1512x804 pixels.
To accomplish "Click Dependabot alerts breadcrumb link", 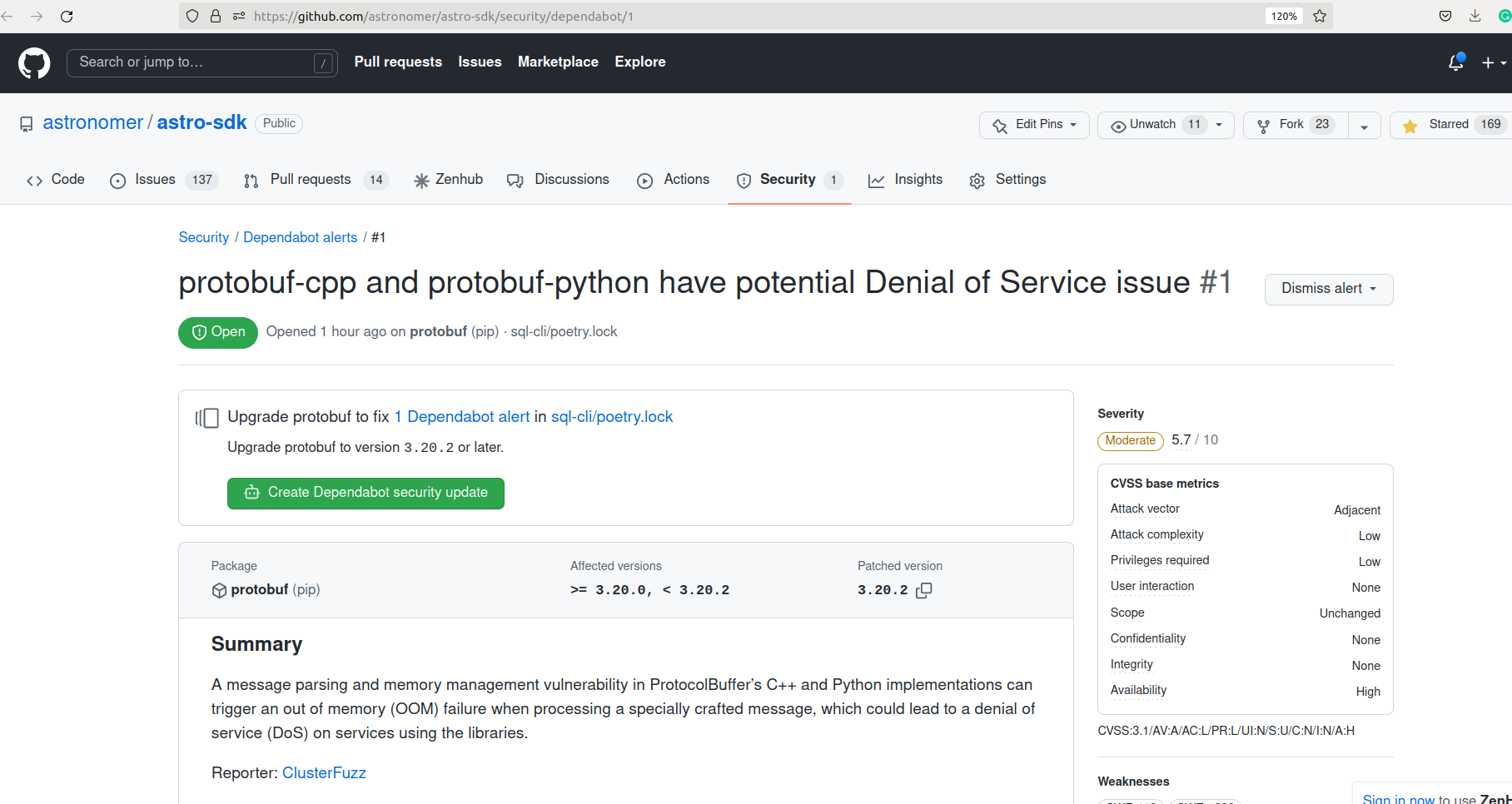I will tap(301, 237).
